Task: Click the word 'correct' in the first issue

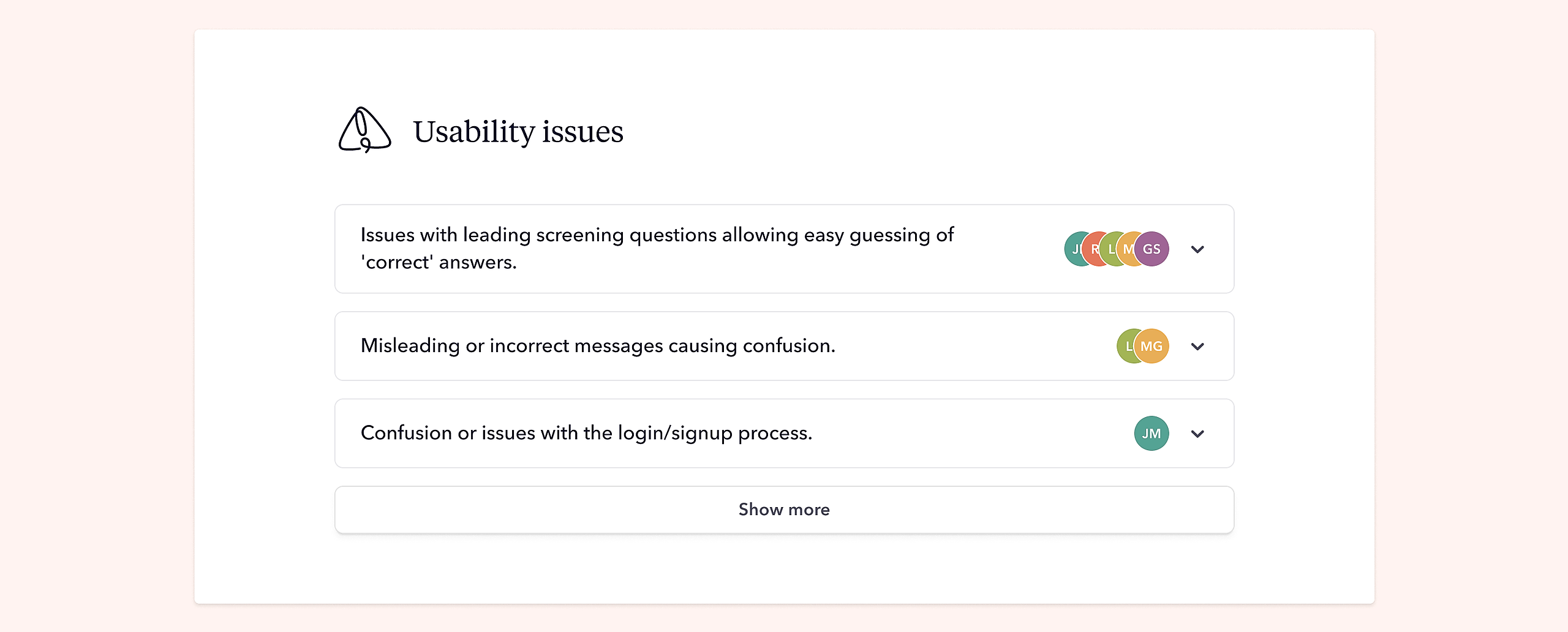Action: tap(398, 263)
